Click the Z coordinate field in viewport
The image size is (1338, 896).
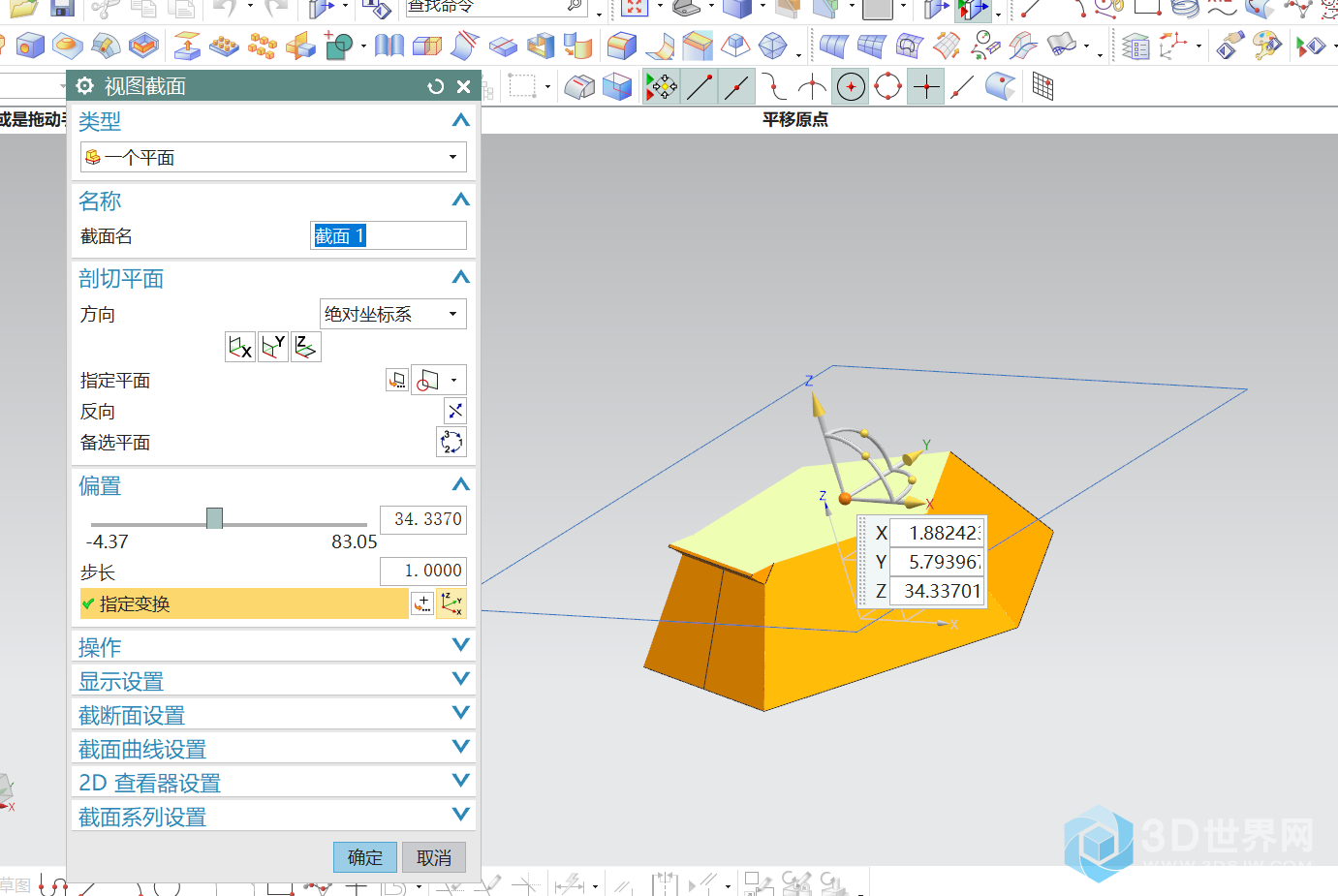(937, 591)
